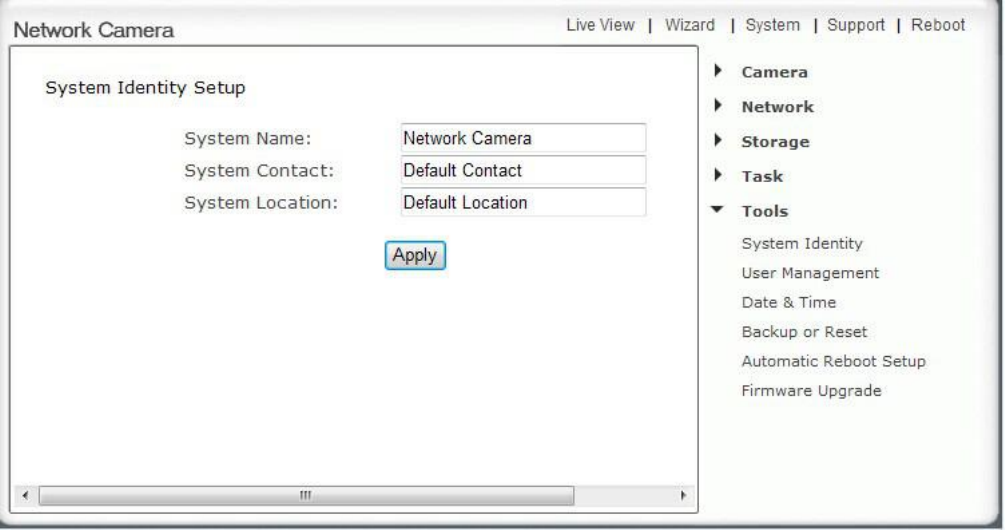Viewport: 1005px width, 530px height.
Task: Click the horizontal scrollbar thumb
Action: click(306, 495)
